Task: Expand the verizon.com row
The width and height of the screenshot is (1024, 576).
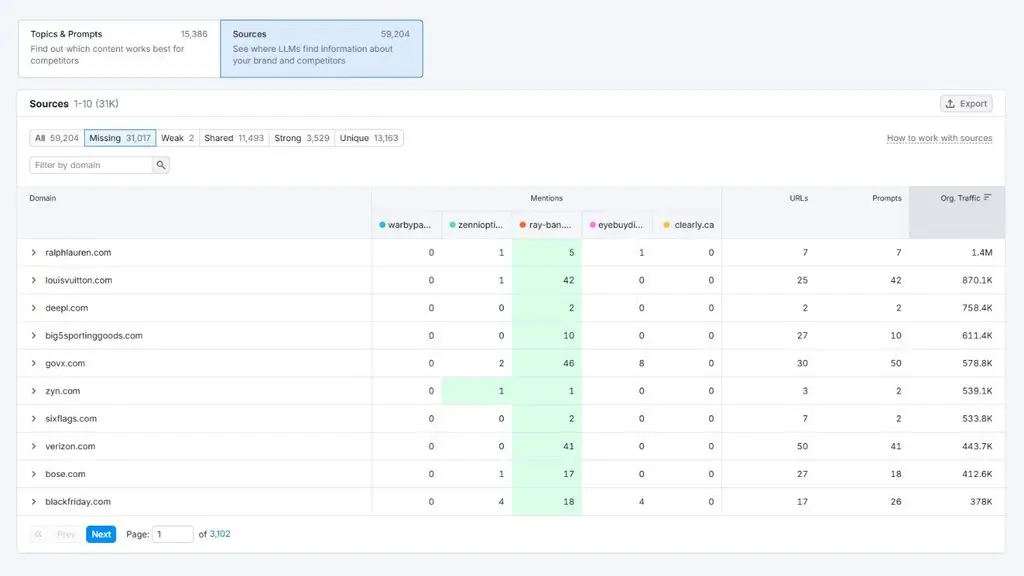Action: pos(34,447)
